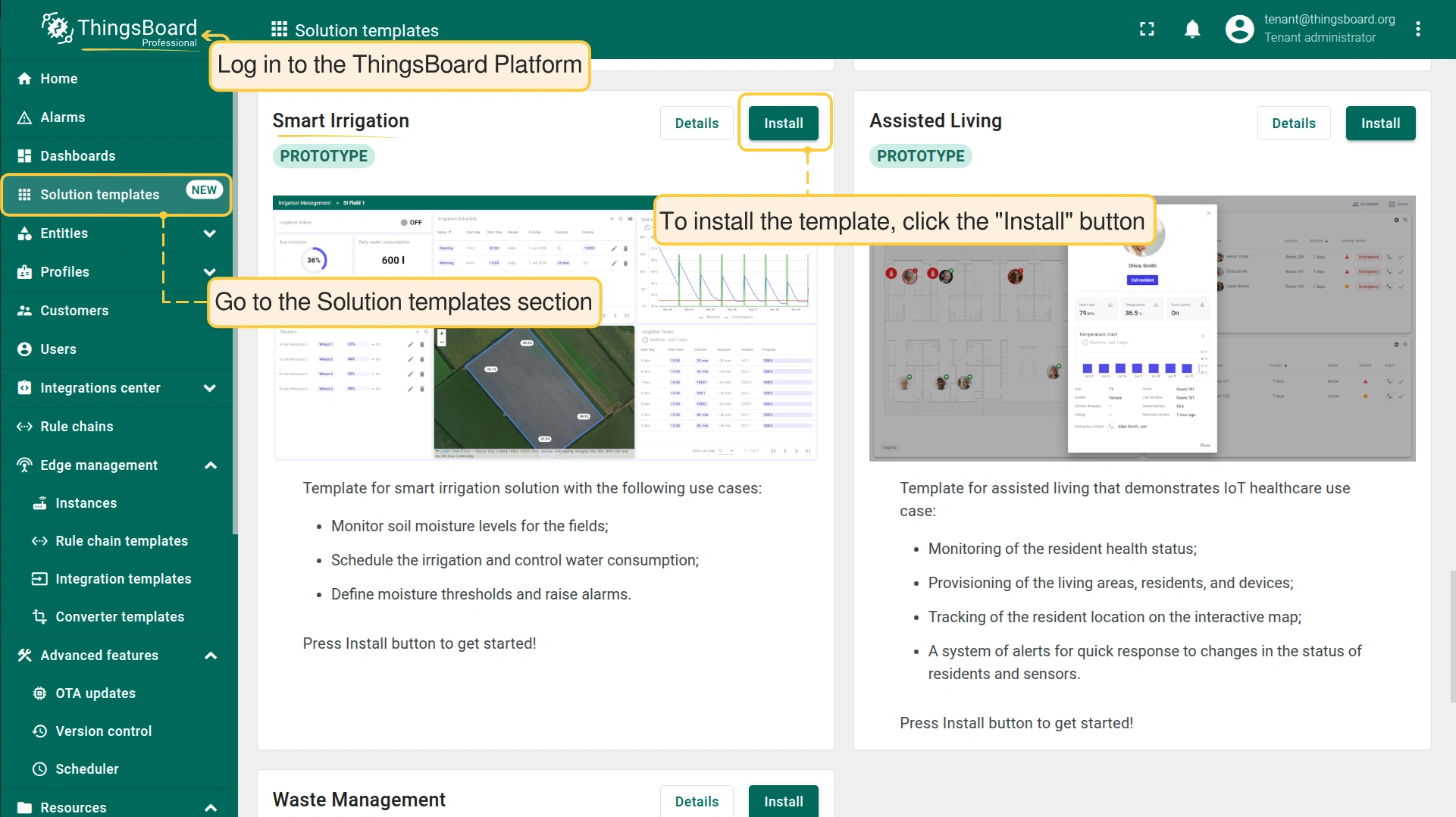Click the OTA updates chip icon
The height and width of the screenshot is (817, 1456).
[x=39, y=693]
